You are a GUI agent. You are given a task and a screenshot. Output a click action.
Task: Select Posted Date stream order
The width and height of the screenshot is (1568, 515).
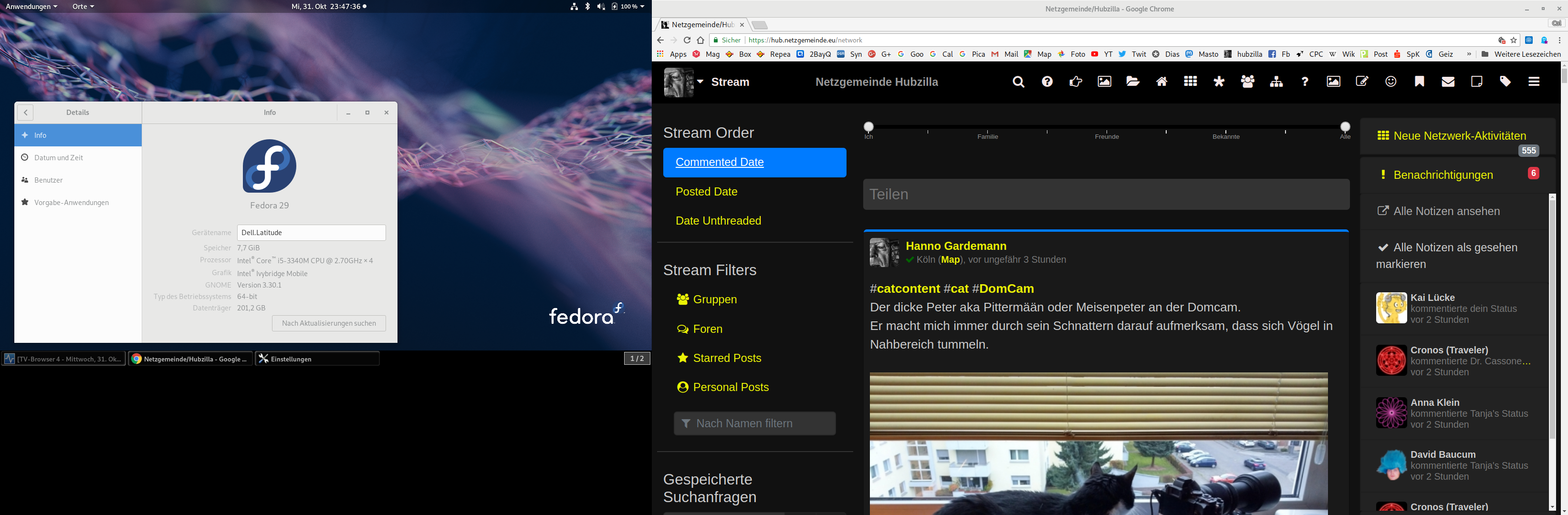pyautogui.click(x=706, y=192)
